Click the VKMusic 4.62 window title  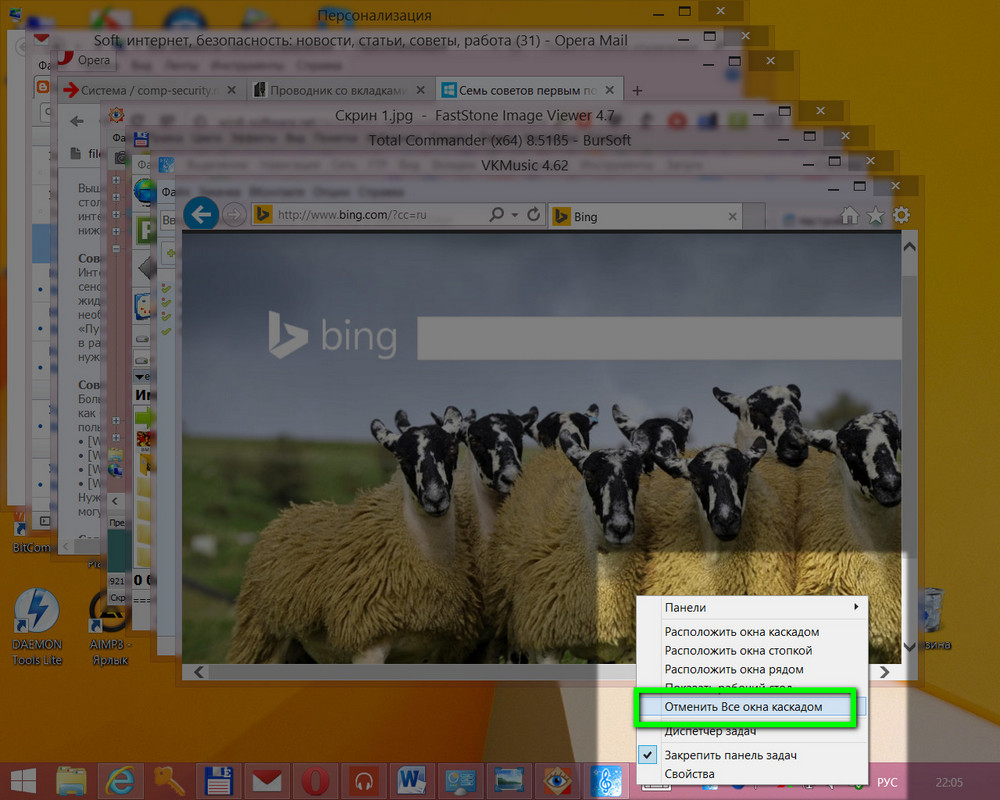click(x=524, y=165)
